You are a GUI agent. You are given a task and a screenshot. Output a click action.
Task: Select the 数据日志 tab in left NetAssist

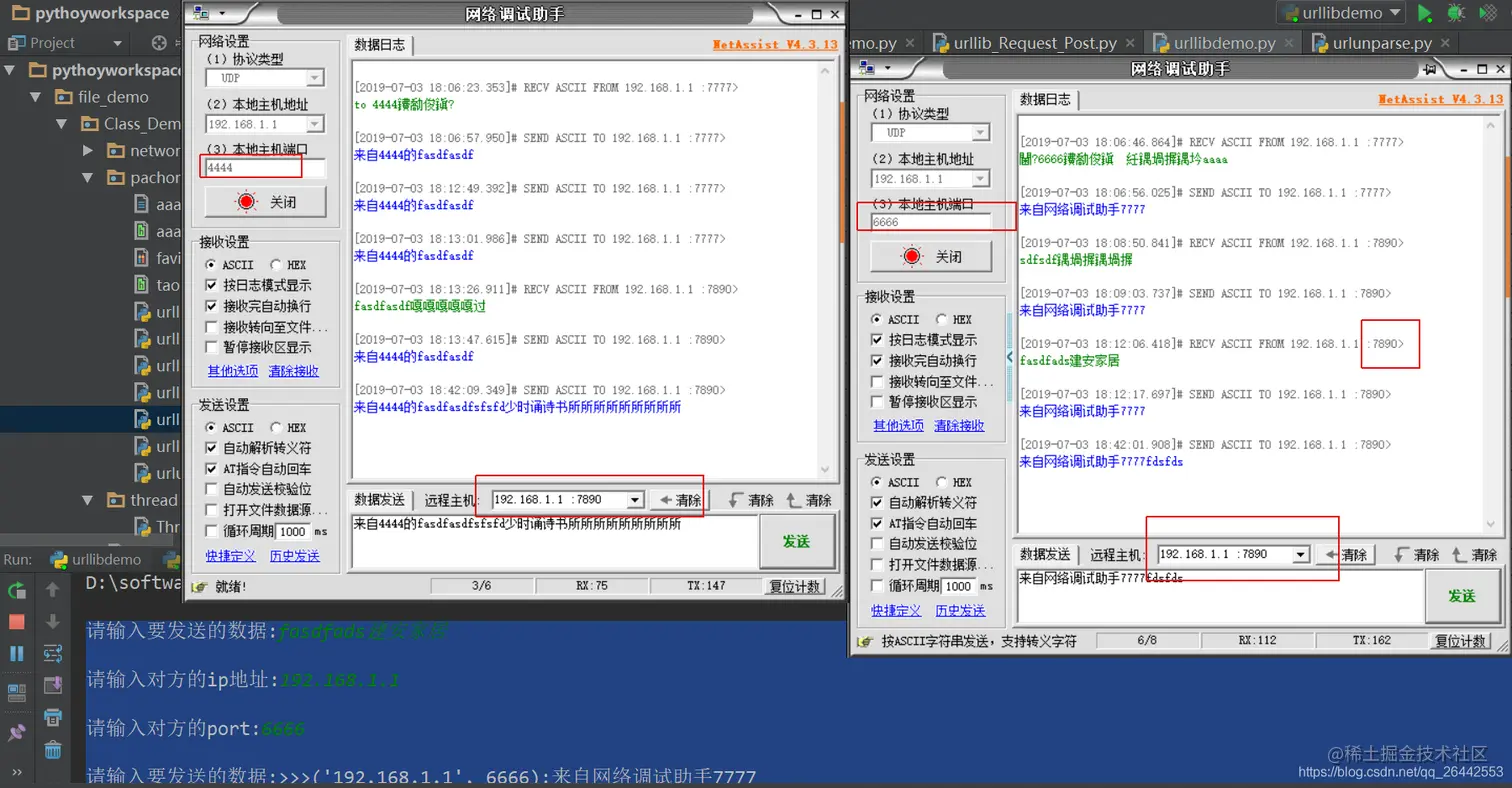pyautogui.click(x=380, y=44)
